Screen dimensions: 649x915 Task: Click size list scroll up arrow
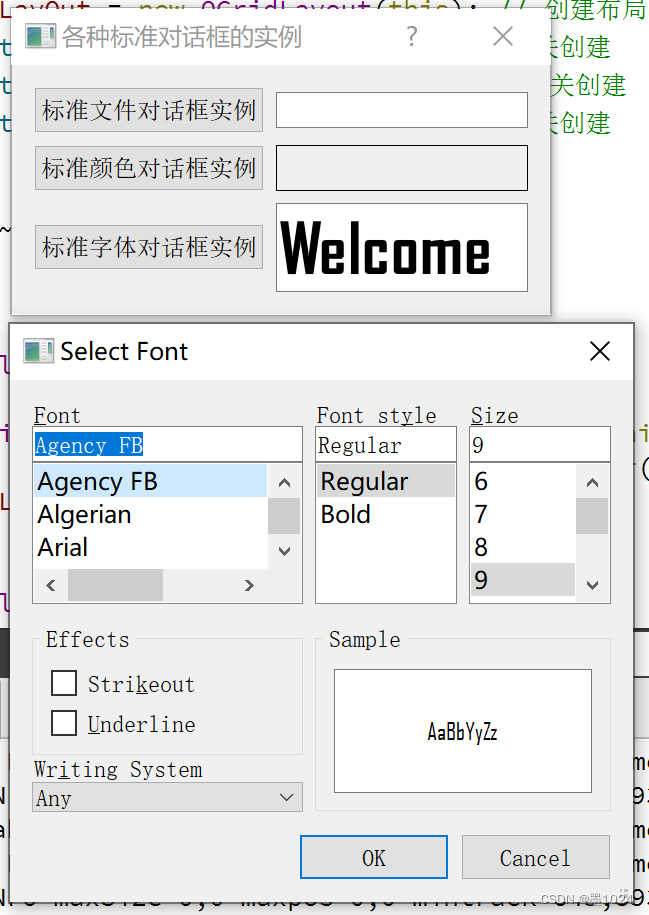[x=592, y=482]
